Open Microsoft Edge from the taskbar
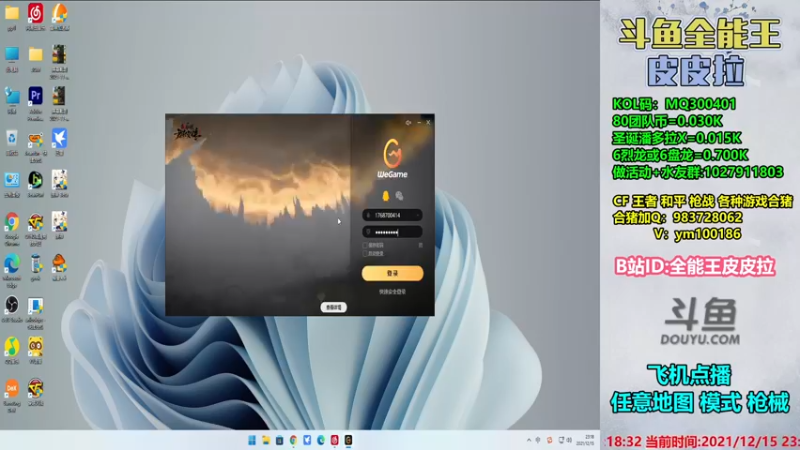The height and width of the screenshot is (450, 800). point(321,440)
